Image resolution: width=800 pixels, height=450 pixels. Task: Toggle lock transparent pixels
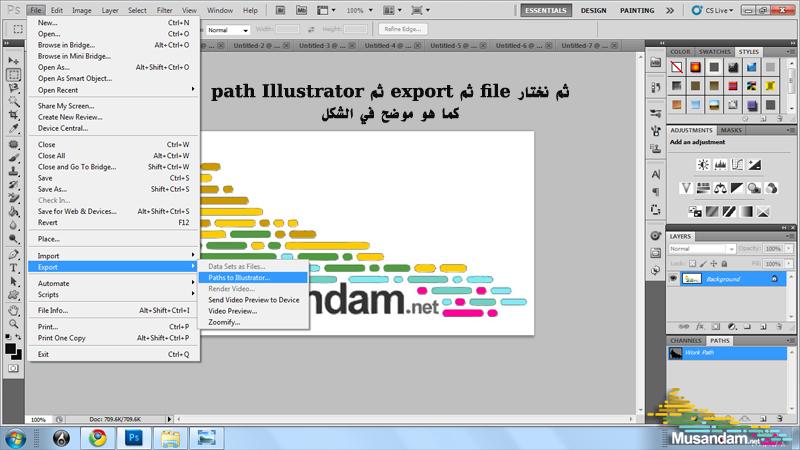(692, 264)
